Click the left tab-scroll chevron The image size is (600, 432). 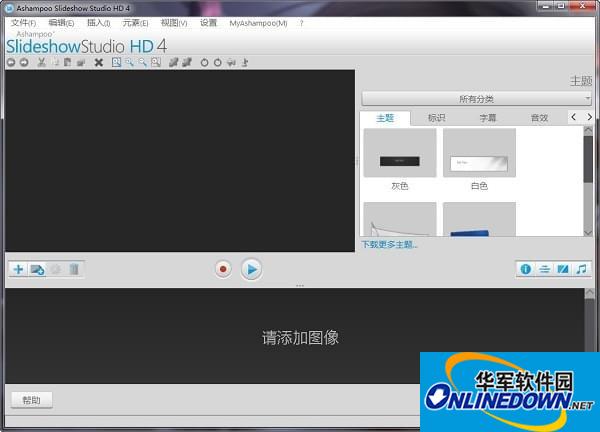pyautogui.click(x=574, y=117)
